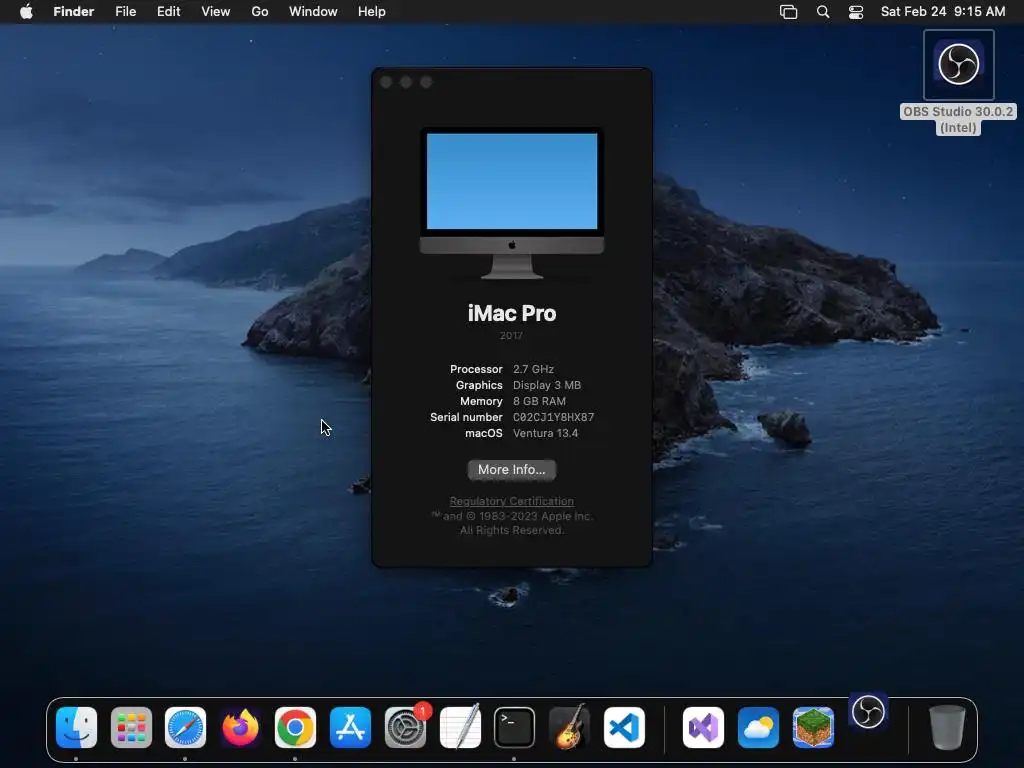
Task: Open the Apple menu
Action: pos(26,12)
